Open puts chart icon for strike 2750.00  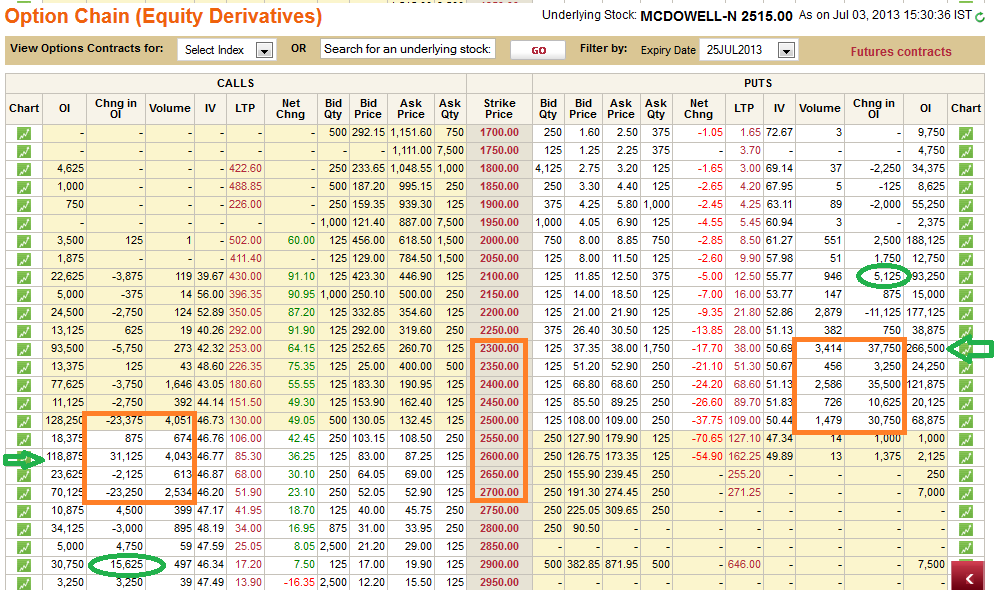pos(966,511)
